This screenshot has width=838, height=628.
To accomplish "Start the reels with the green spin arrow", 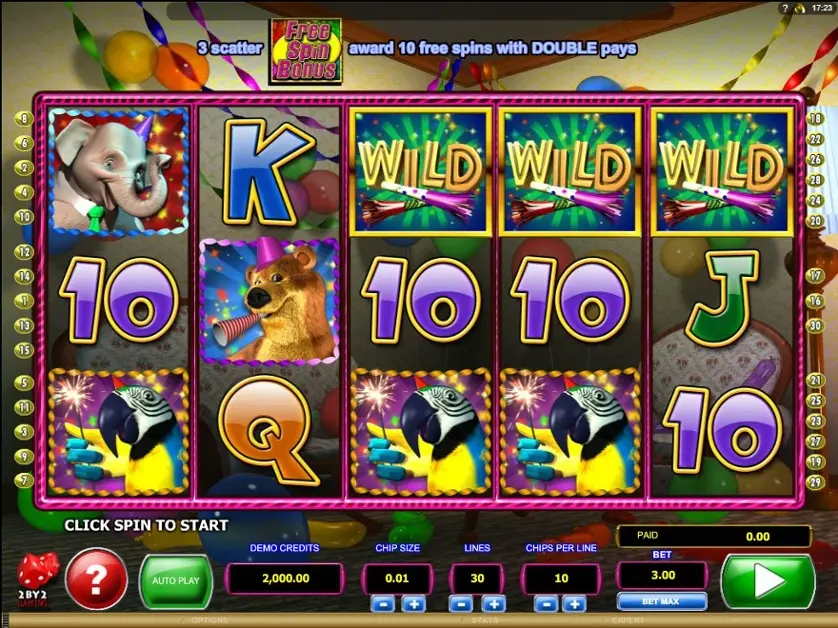I will [x=767, y=582].
